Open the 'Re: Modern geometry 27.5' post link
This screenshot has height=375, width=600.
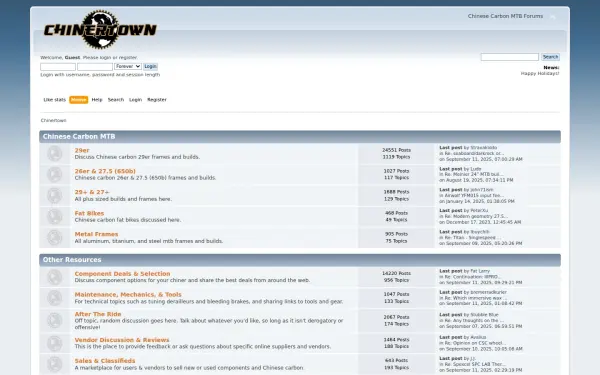[476, 217]
